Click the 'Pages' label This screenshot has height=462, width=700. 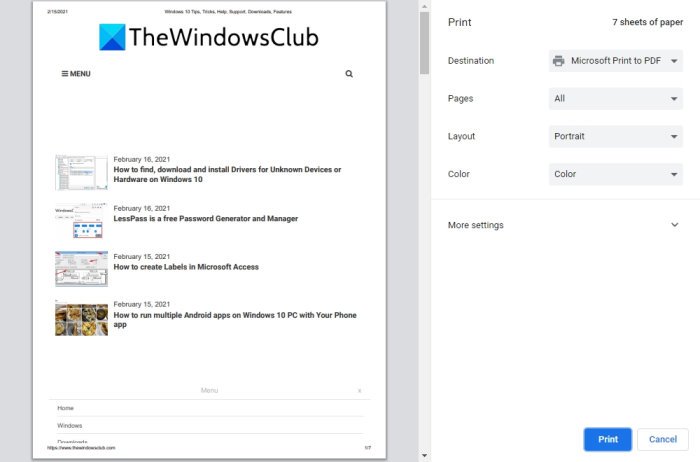460,99
